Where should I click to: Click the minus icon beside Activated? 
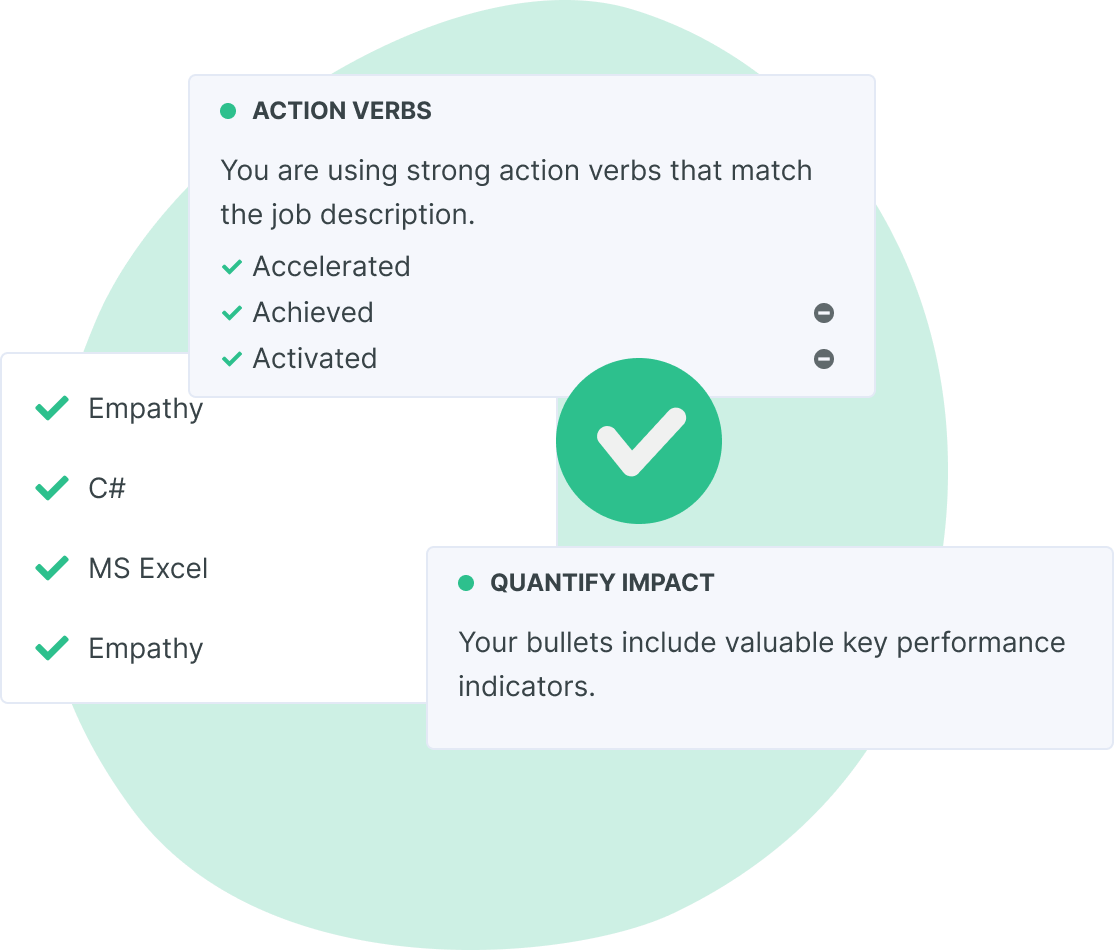824,358
